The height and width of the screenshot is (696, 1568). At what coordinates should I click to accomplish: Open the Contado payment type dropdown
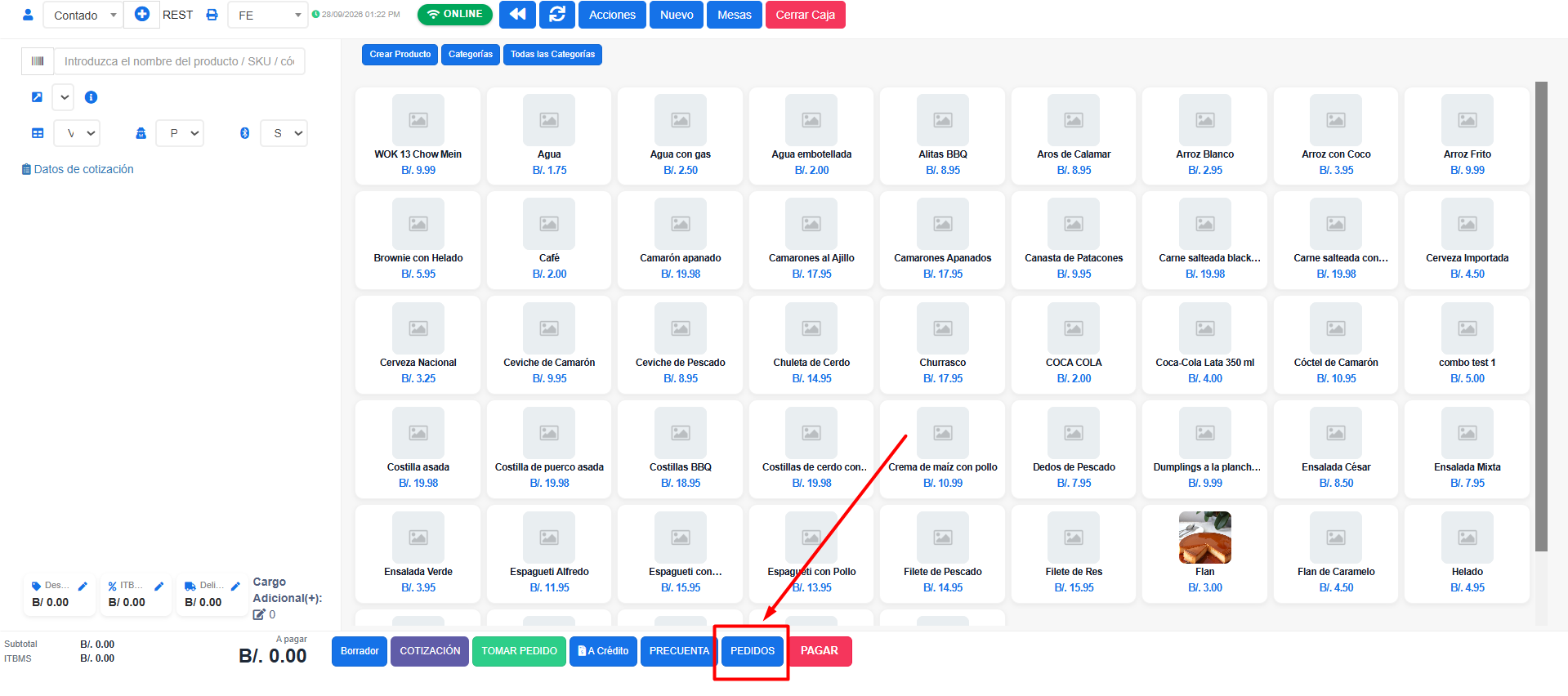[x=83, y=15]
